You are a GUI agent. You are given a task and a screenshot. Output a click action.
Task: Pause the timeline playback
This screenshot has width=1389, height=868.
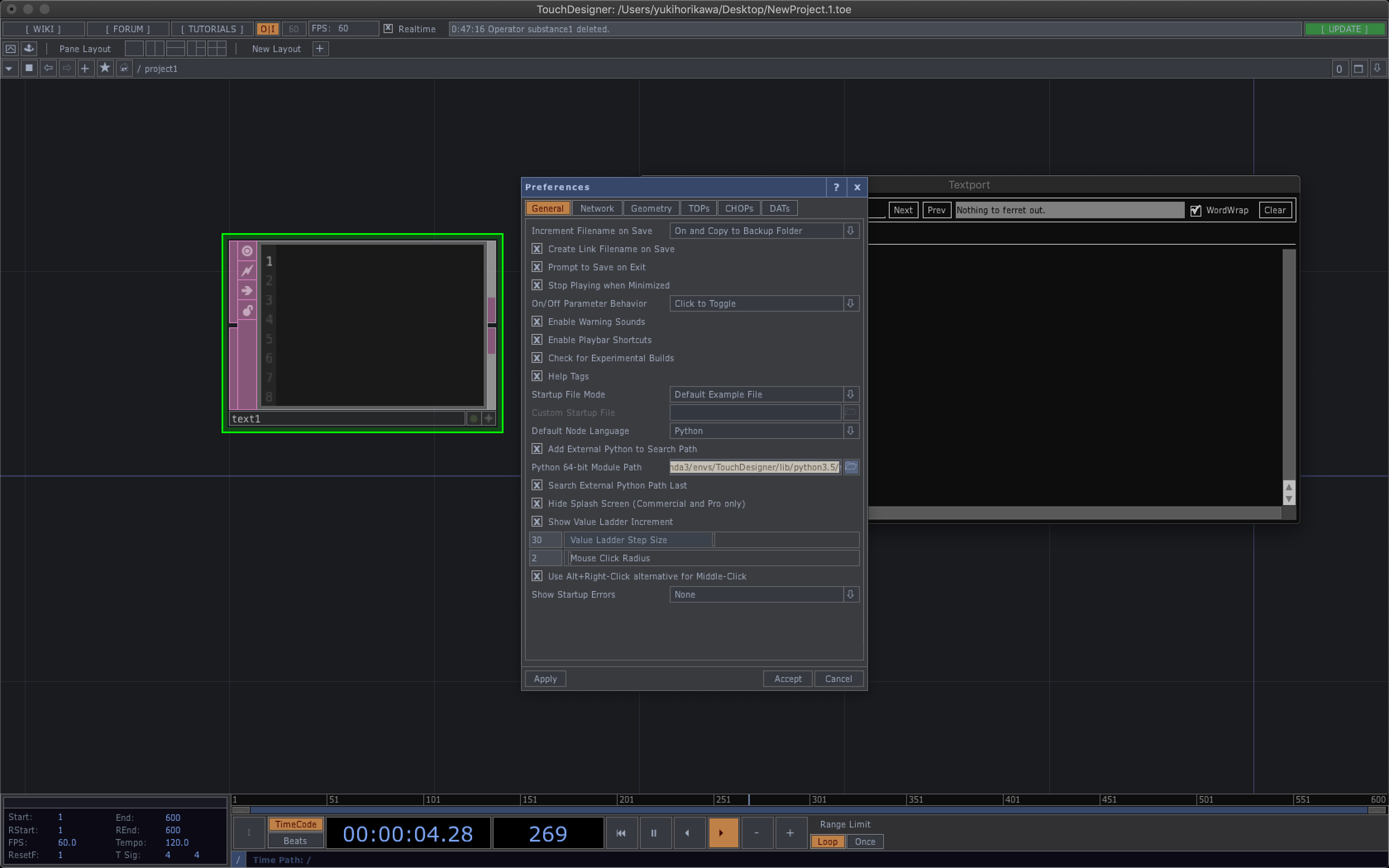point(653,833)
